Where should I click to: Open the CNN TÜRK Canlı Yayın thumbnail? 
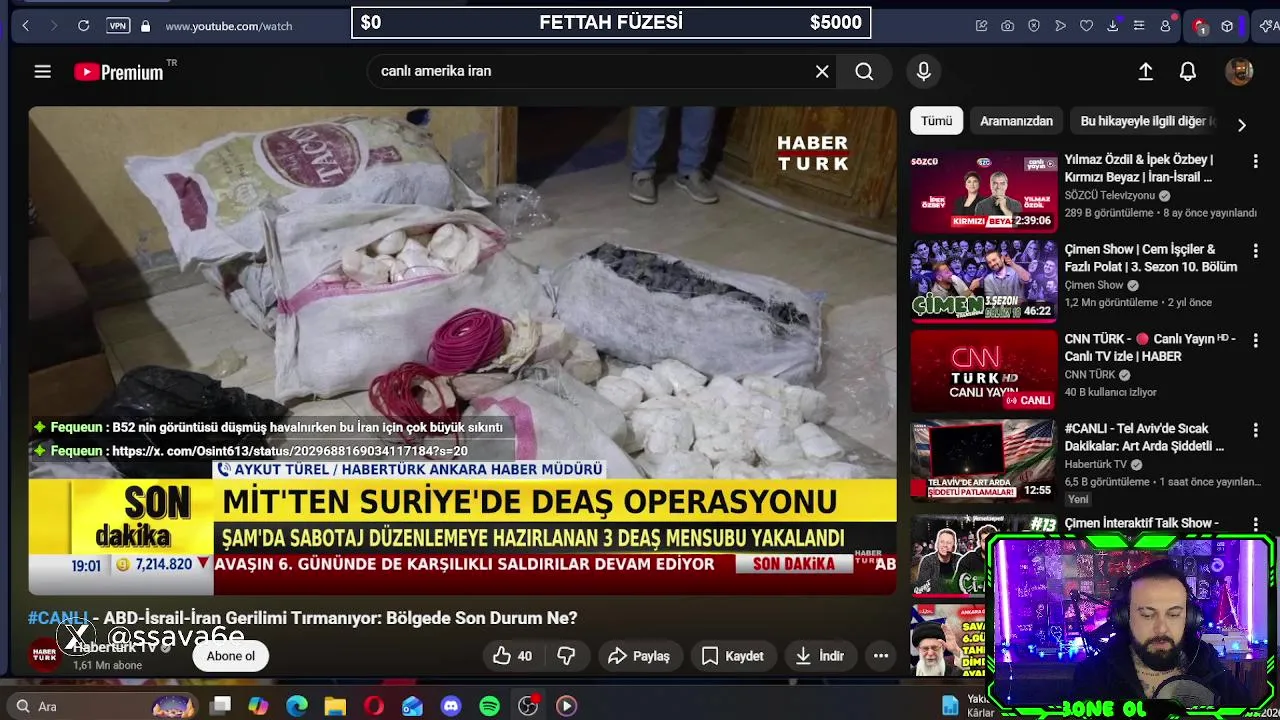tap(983, 370)
